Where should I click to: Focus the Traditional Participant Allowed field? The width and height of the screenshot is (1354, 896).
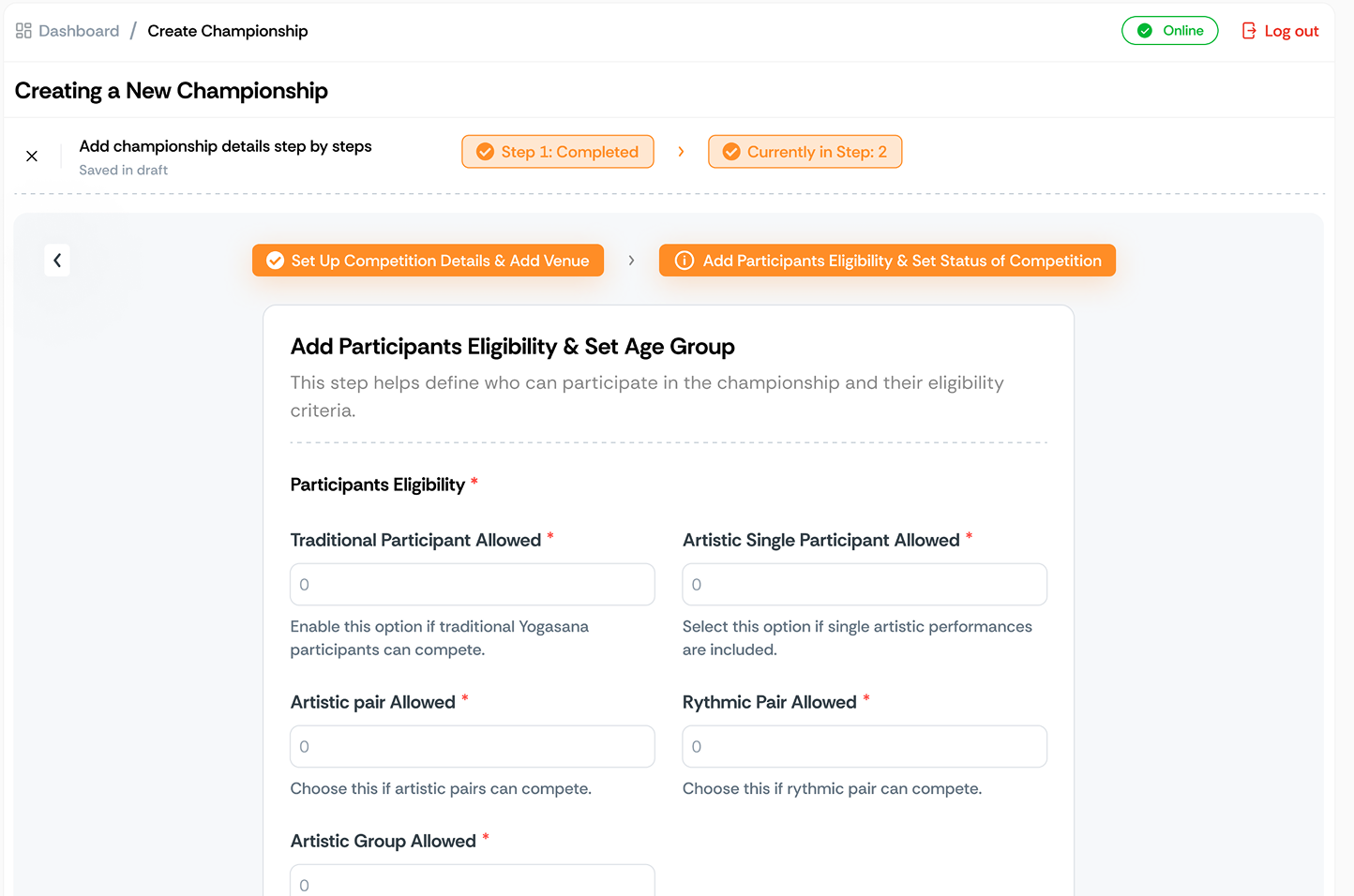472,585
